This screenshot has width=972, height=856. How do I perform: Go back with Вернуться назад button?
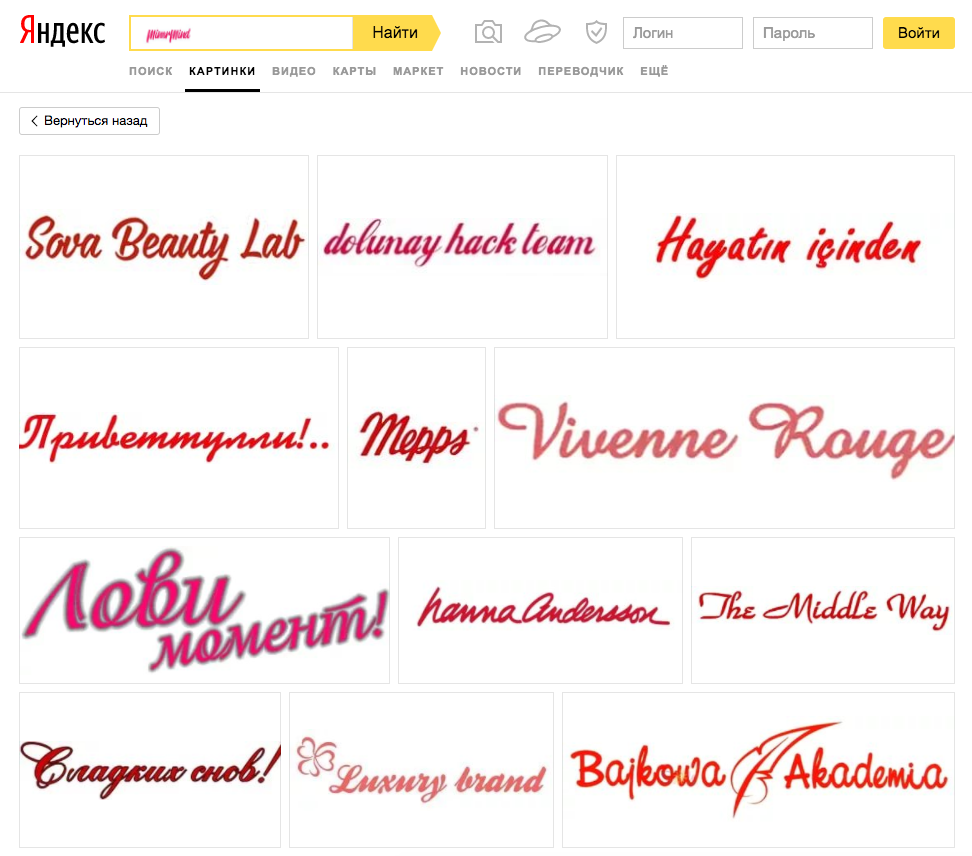click(x=89, y=121)
